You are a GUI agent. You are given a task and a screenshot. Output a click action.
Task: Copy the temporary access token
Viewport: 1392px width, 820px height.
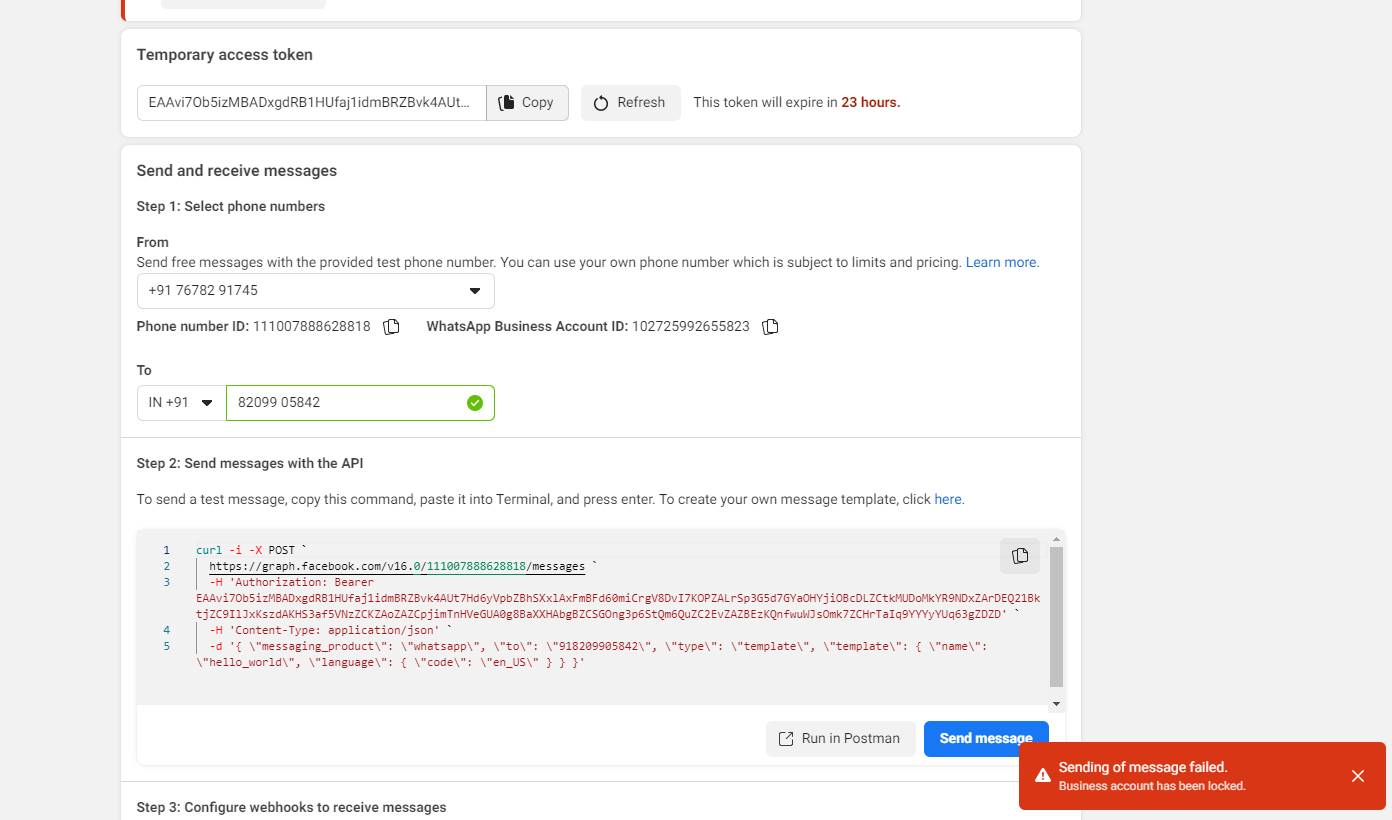pyautogui.click(x=527, y=103)
